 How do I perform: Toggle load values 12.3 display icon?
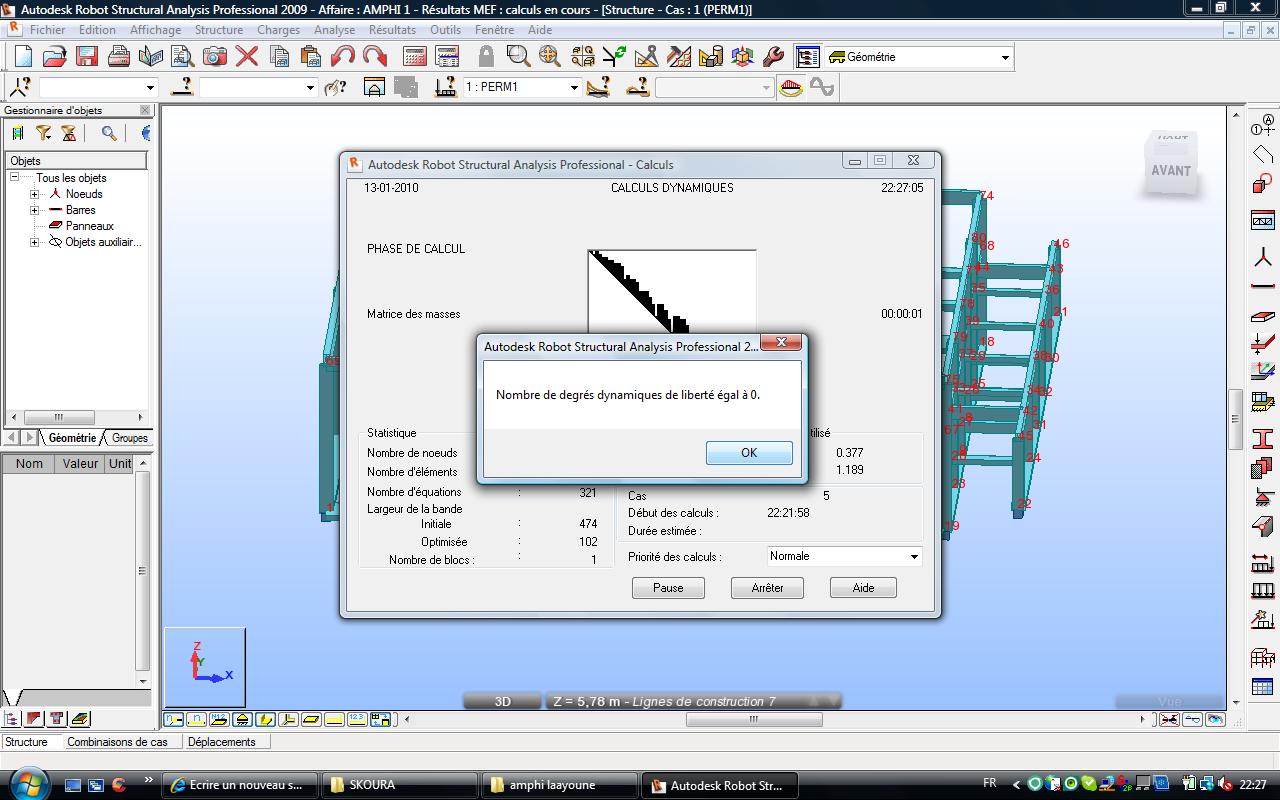[x=358, y=719]
